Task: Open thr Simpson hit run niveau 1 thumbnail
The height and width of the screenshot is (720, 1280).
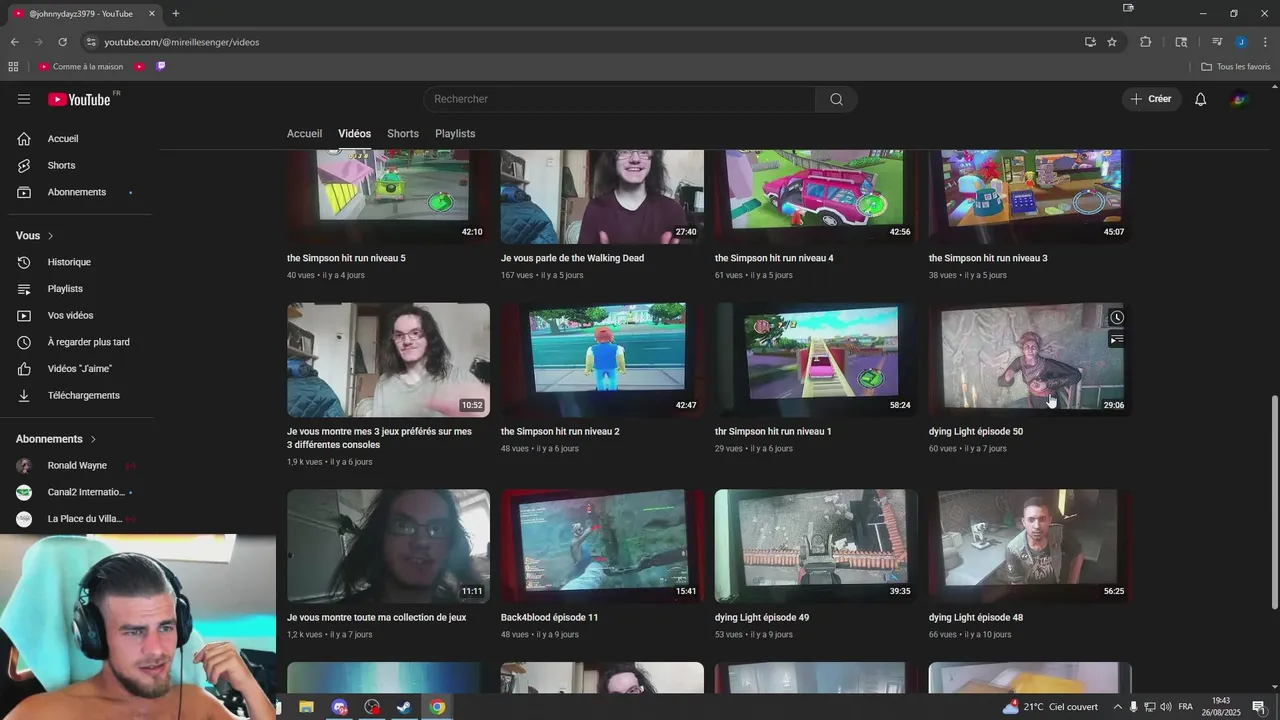Action: (x=816, y=360)
